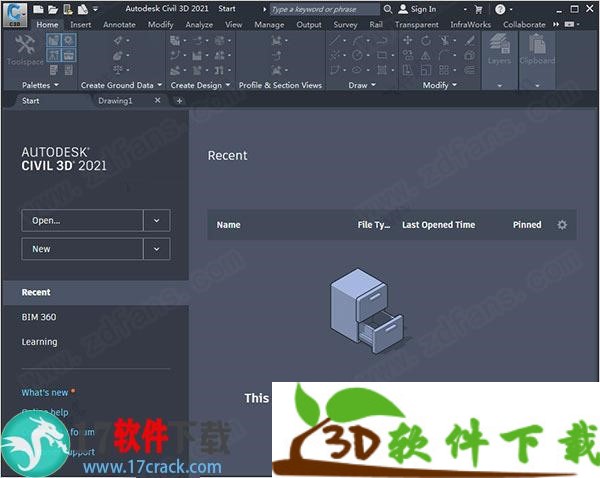600x478 pixels.
Task: Expand the Open... dropdown arrow
Action: (157, 220)
